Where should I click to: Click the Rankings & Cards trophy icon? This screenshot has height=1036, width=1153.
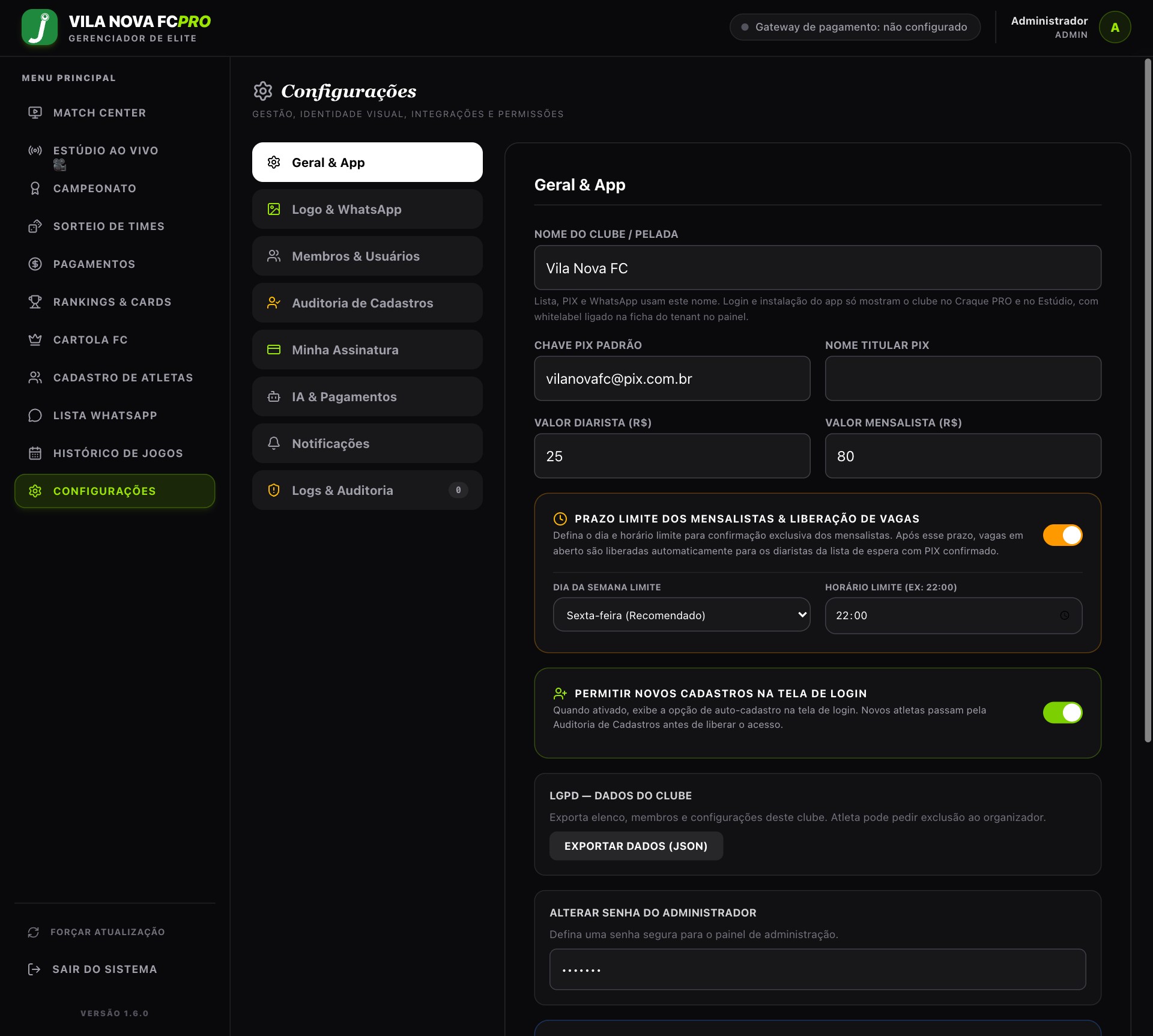click(x=35, y=302)
